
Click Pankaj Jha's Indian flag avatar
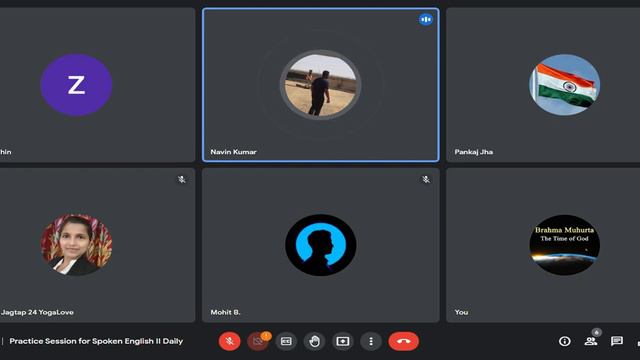click(564, 85)
